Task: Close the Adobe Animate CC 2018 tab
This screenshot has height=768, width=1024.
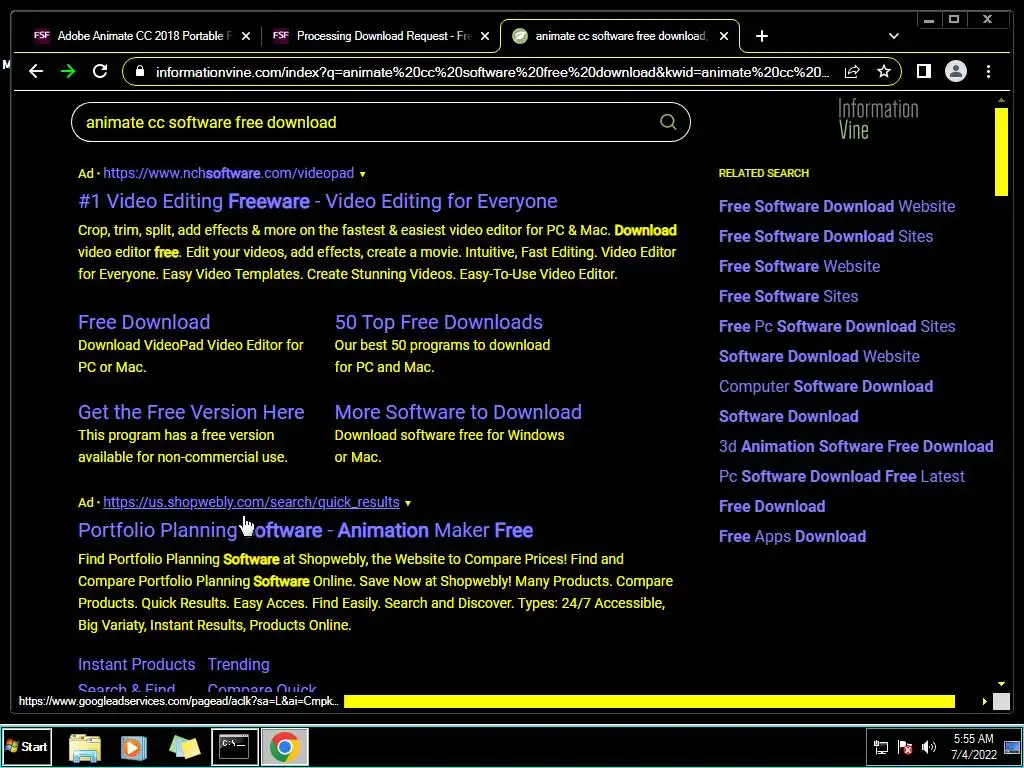Action: tap(246, 36)
